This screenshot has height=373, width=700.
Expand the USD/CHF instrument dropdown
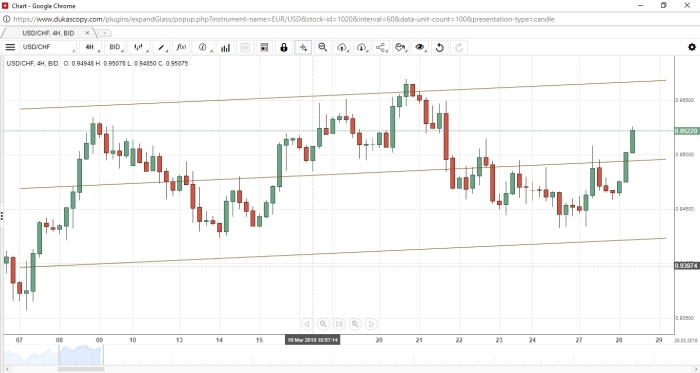(48, 47)
